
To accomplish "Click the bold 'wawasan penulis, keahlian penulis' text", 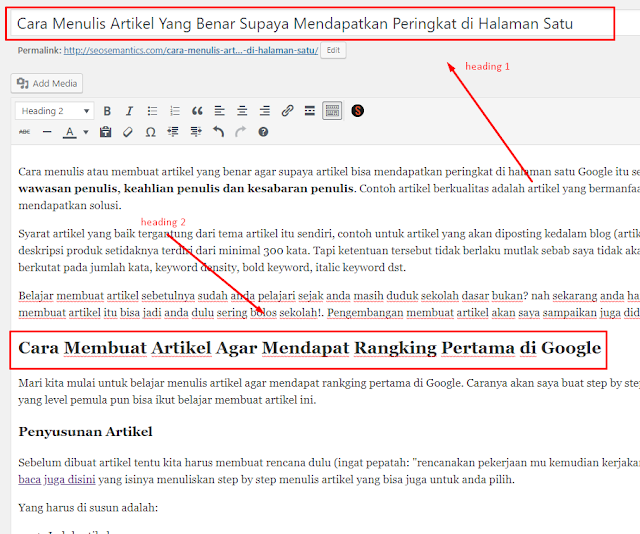I will pos(186,189).
